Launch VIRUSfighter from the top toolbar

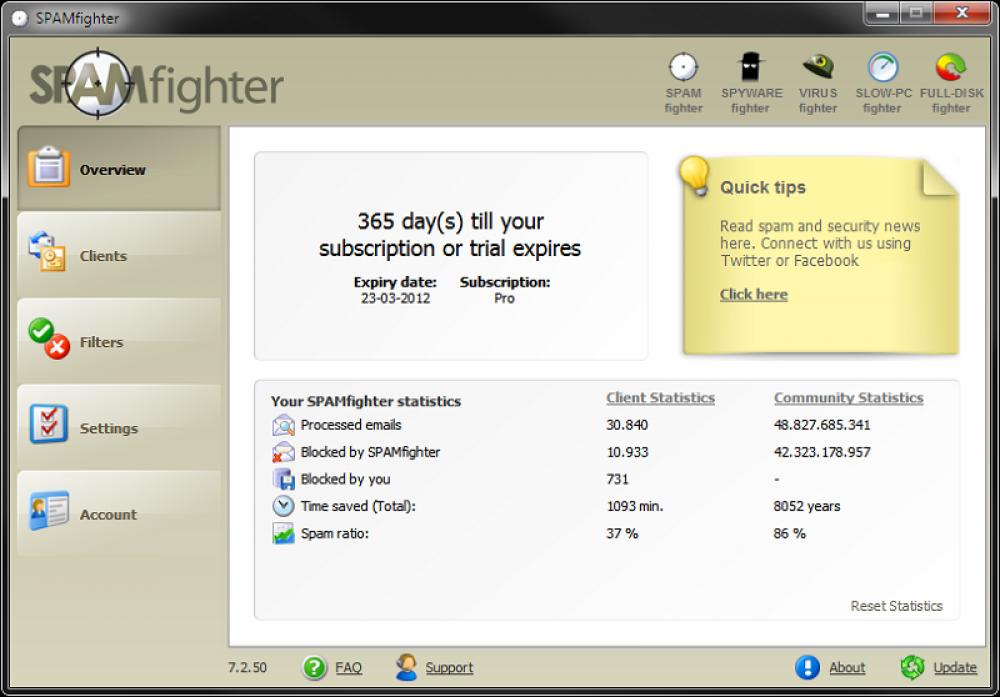pyautogui.click(x=817, y=65)
